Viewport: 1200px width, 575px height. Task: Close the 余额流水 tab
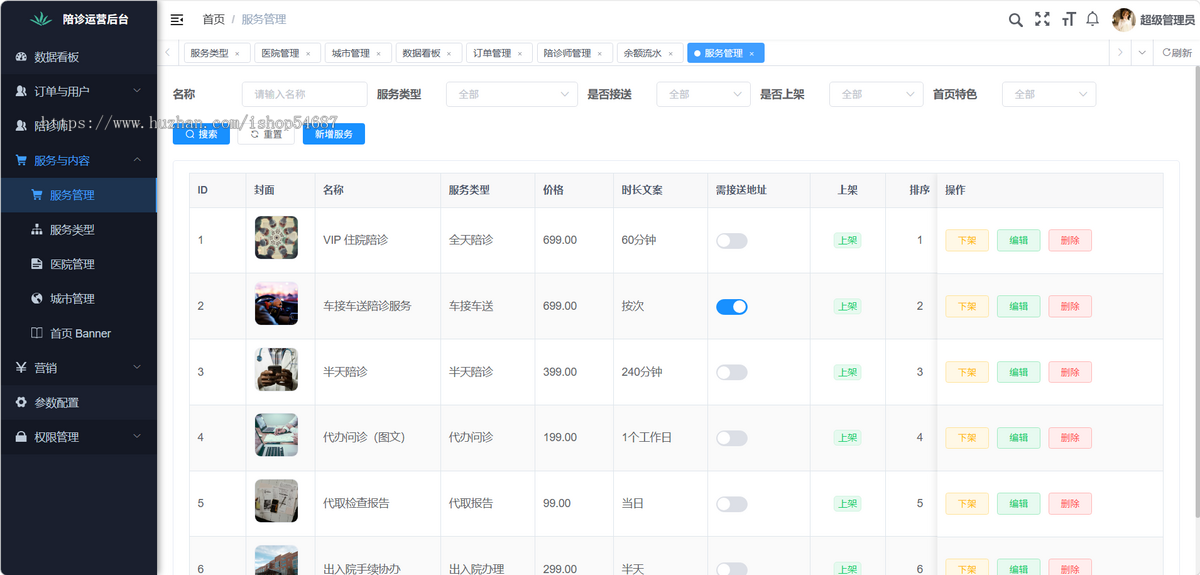pos(671,54)
